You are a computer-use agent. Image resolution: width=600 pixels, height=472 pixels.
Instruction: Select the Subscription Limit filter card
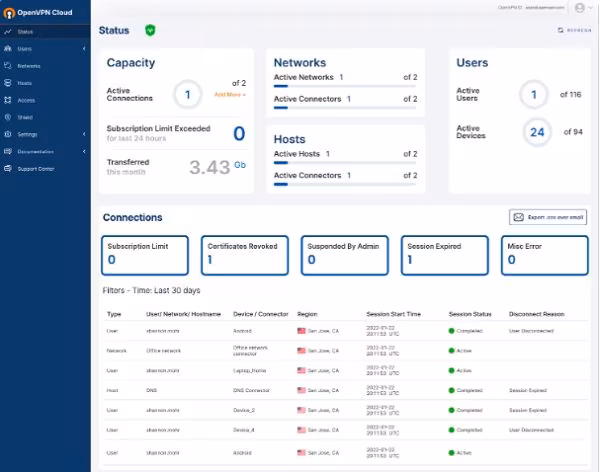coord(145,255)
